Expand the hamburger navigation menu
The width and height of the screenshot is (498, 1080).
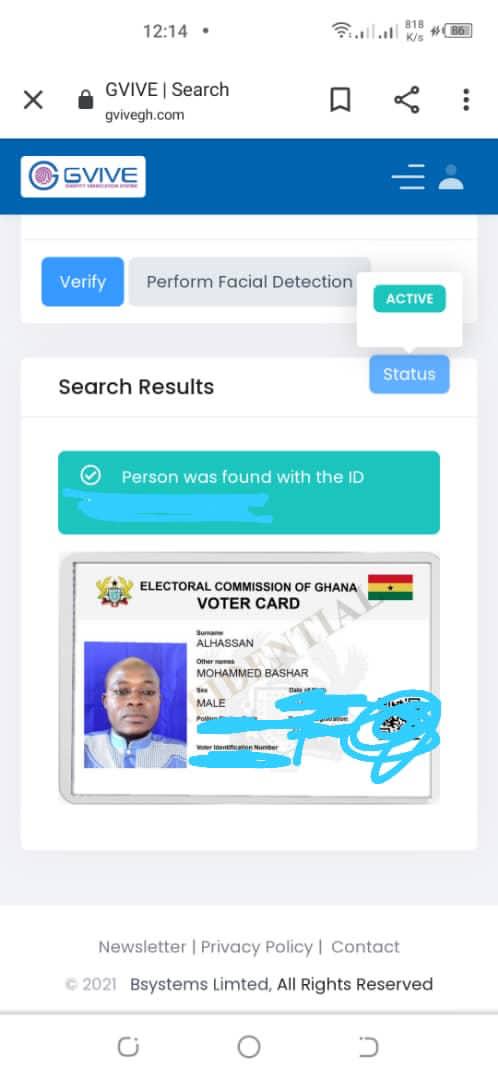coord(408,177)
